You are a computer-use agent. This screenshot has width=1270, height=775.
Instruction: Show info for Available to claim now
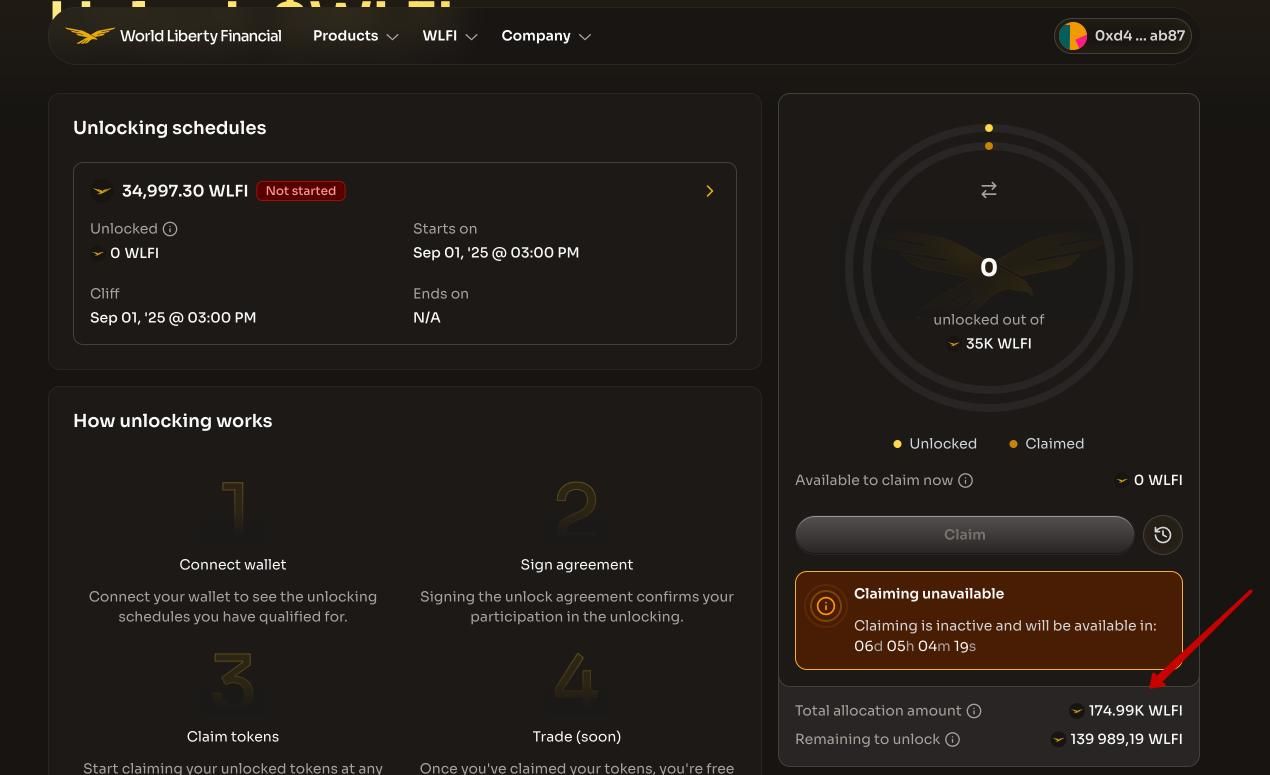(x=966, y=481)
